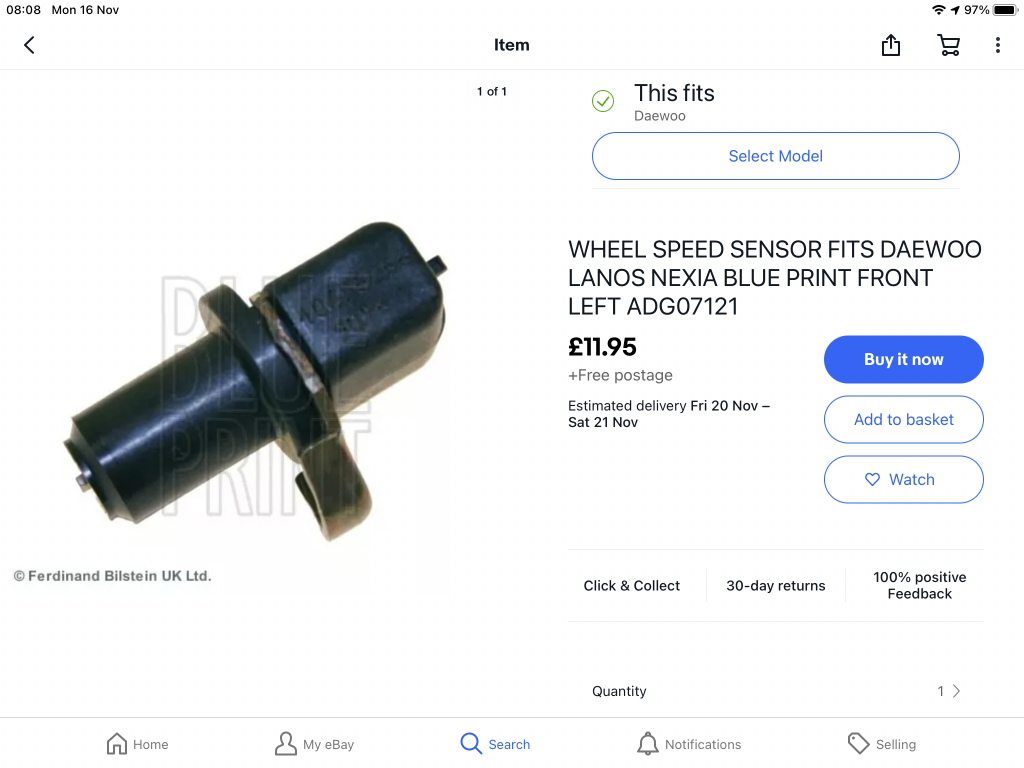
Task: Open the three-dot more options menu
Action: pos(997,45)
